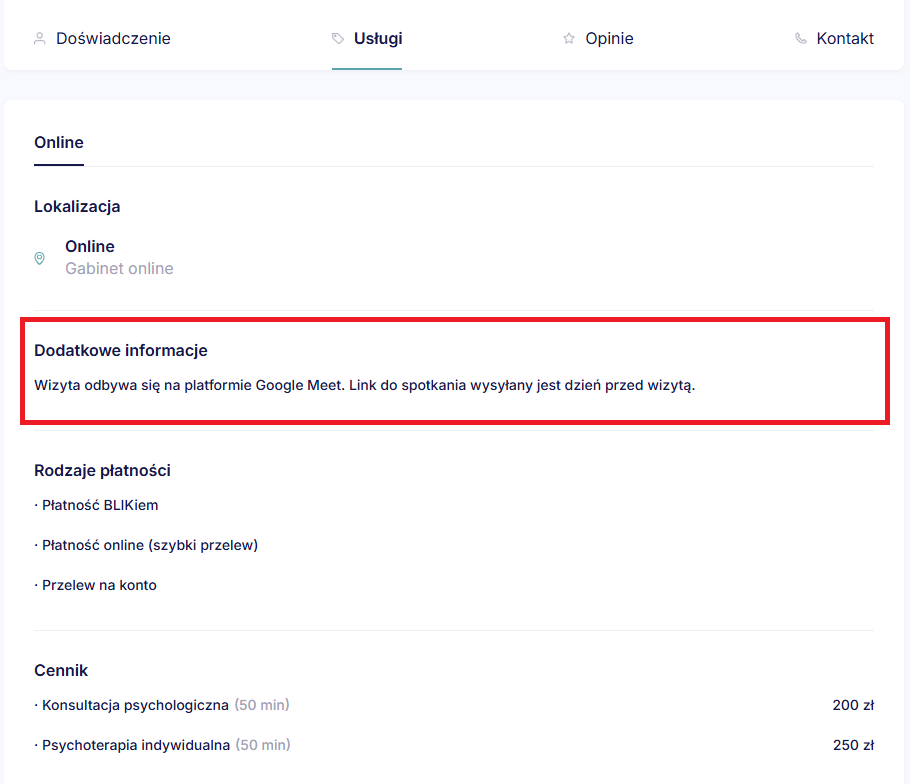Click Konsultacja psychologiczna in the price list
The width and height of the screenshot is (910, 784).
pos(135,705)
